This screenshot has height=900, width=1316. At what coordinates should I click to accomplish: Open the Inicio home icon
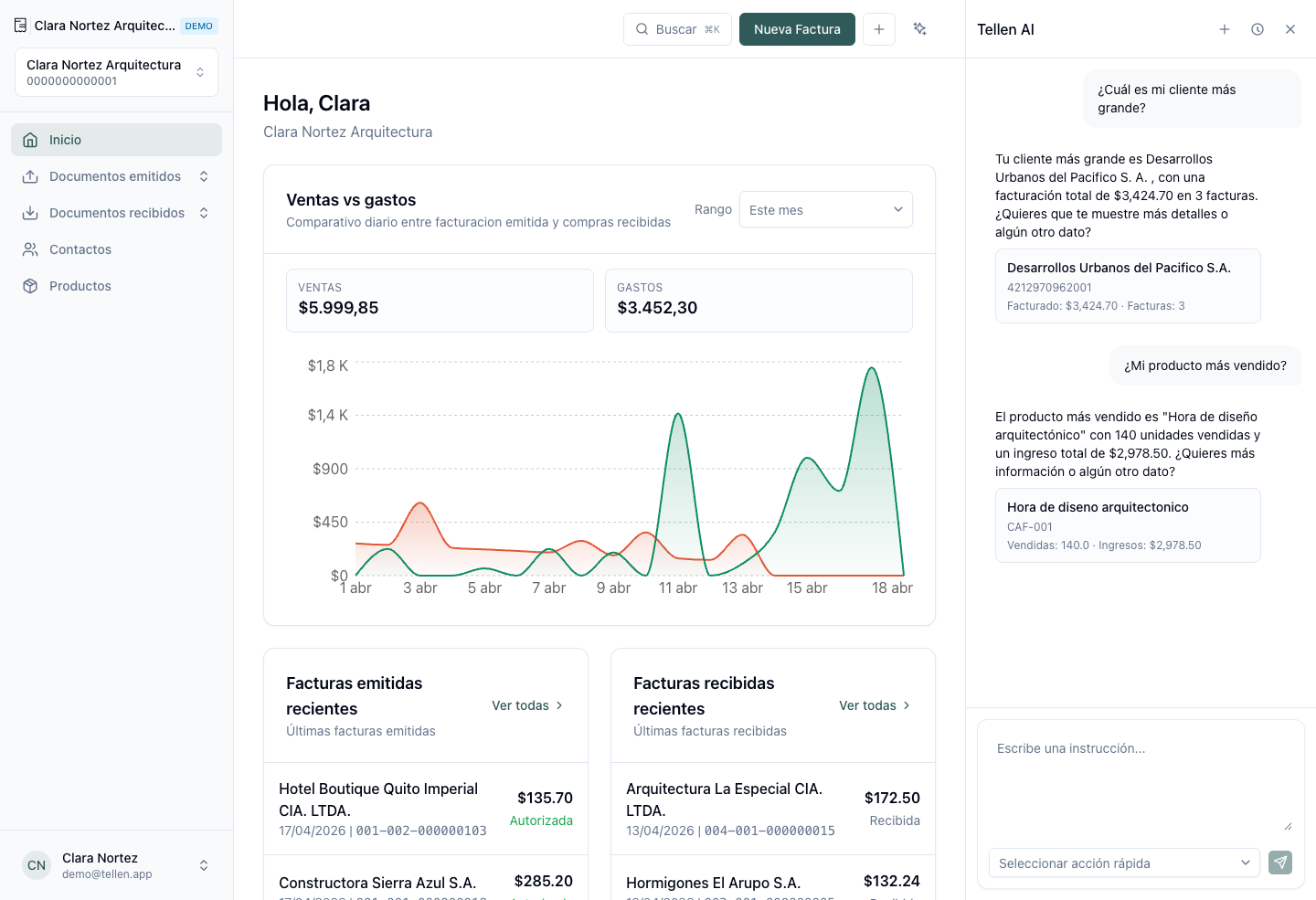(30, 140)
